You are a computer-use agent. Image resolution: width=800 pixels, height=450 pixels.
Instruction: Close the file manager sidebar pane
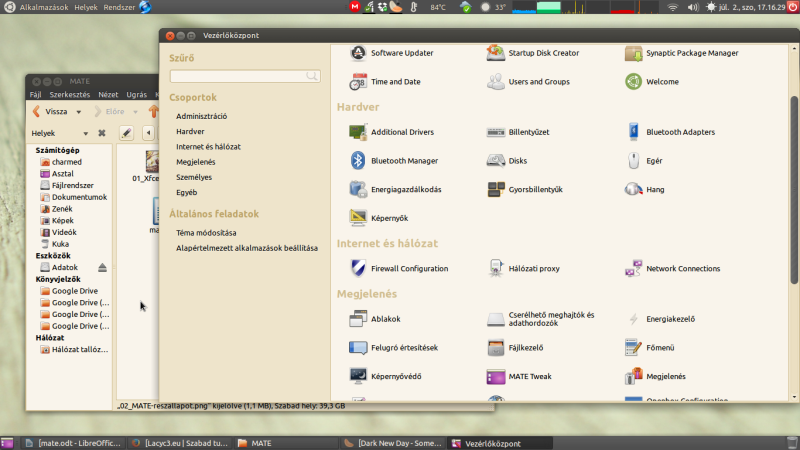click(102, 133)
